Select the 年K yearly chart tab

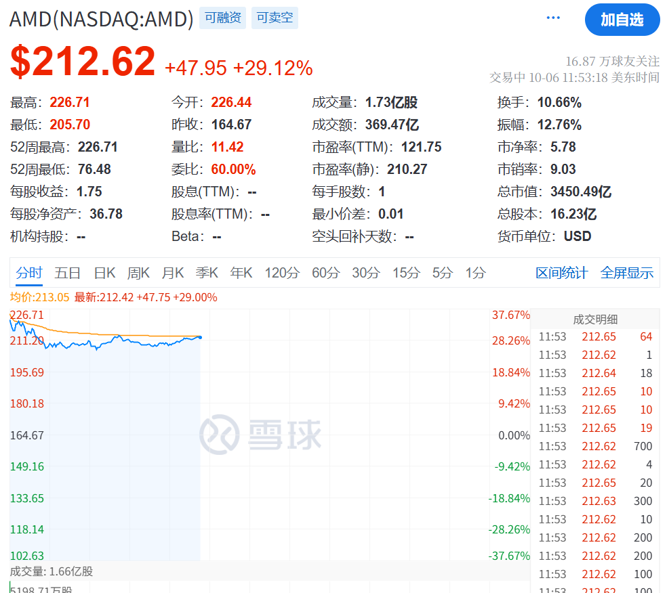(x=241, y=273)
